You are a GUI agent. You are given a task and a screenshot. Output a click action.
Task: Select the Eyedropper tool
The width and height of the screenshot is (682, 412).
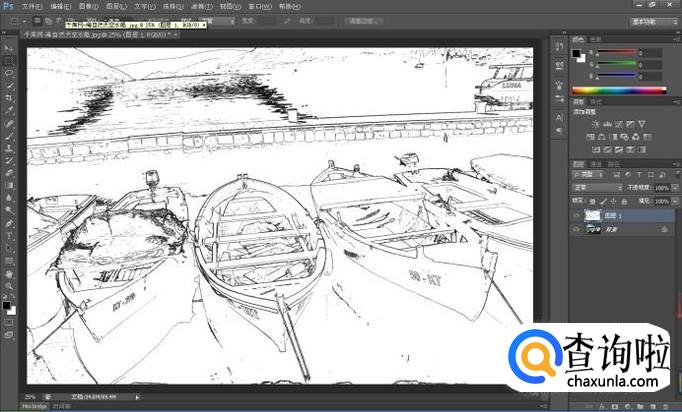pyautogui.click(x=9, y=111)
